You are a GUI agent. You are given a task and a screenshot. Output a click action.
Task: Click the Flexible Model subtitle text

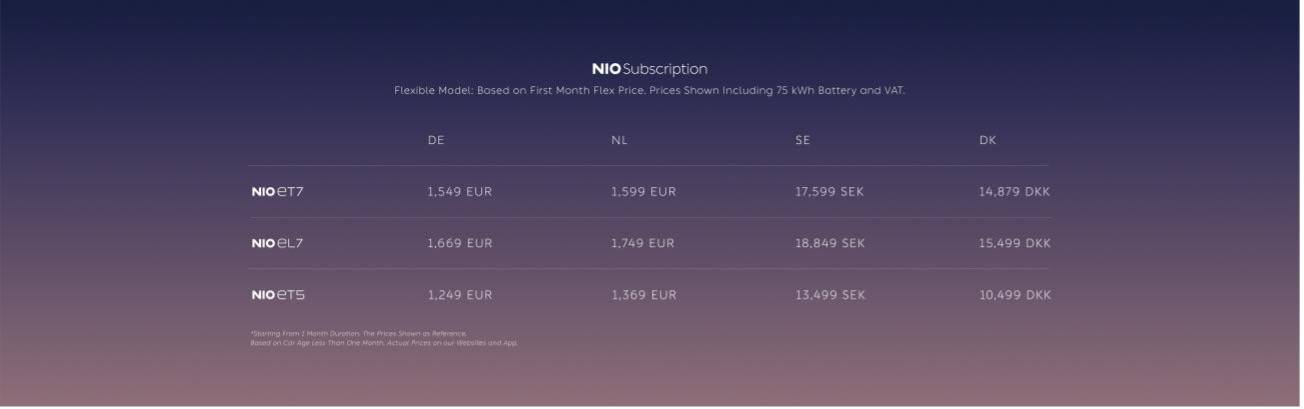pos(650,91)
